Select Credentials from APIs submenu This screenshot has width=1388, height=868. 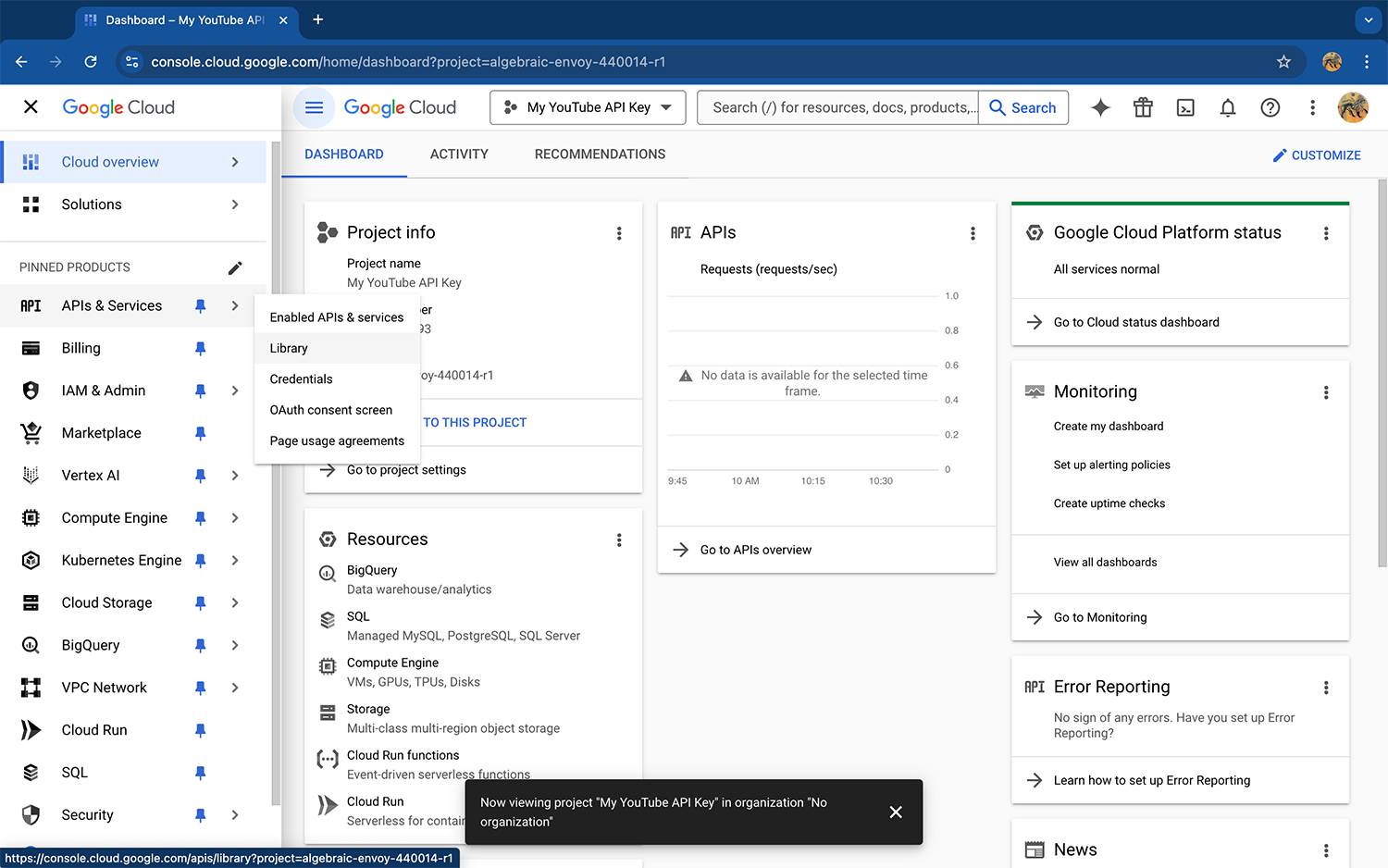click(x=337, y=379)
